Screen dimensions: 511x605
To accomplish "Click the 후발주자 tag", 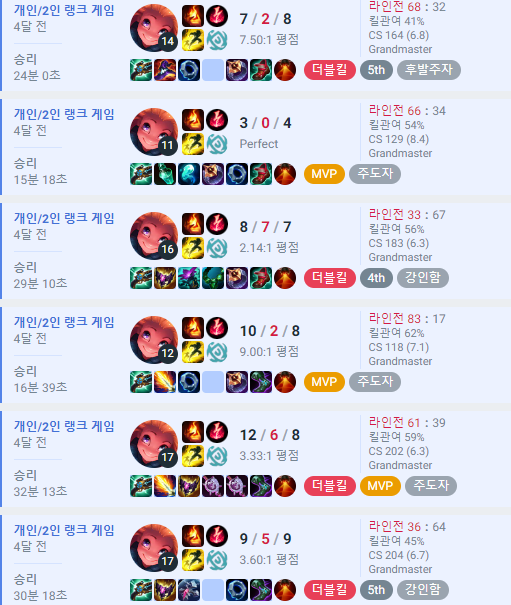I will 428,70.
